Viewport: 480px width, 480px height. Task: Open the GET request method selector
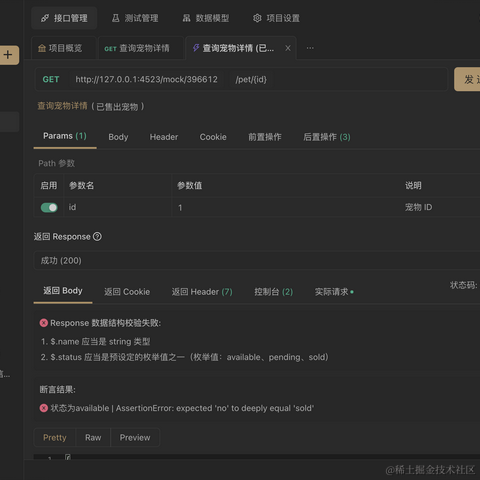pos(51,79)
